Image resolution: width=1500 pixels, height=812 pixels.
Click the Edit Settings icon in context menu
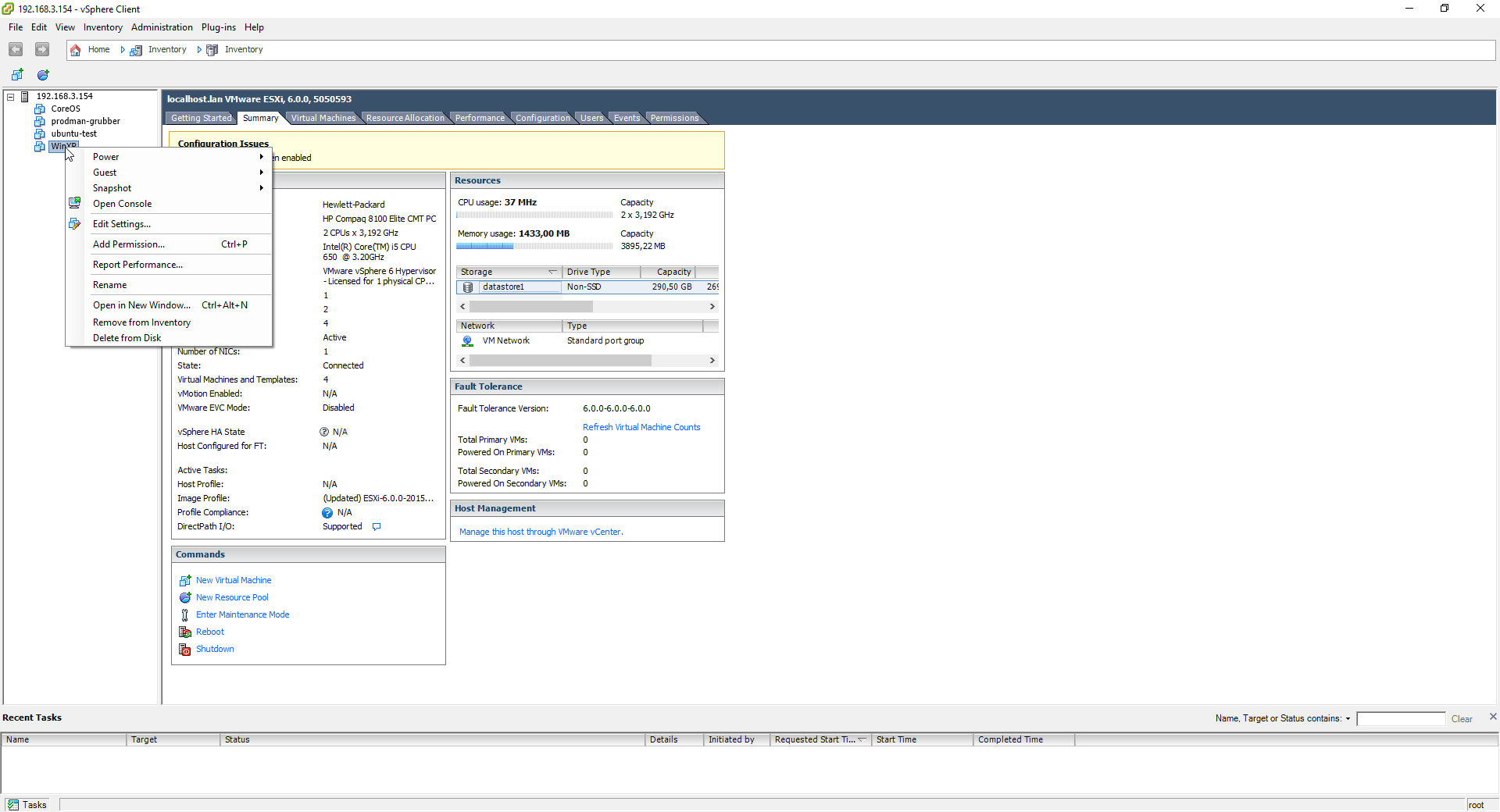point(75,224)
